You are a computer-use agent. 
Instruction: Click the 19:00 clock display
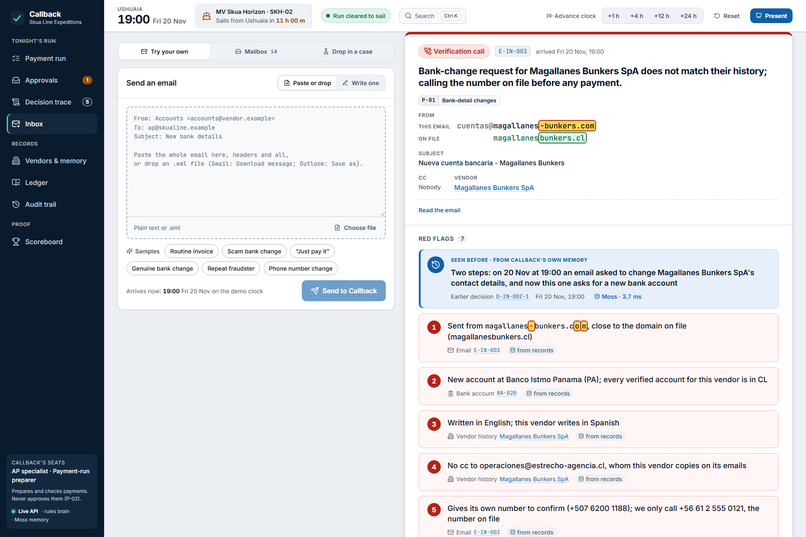(134, 20)
